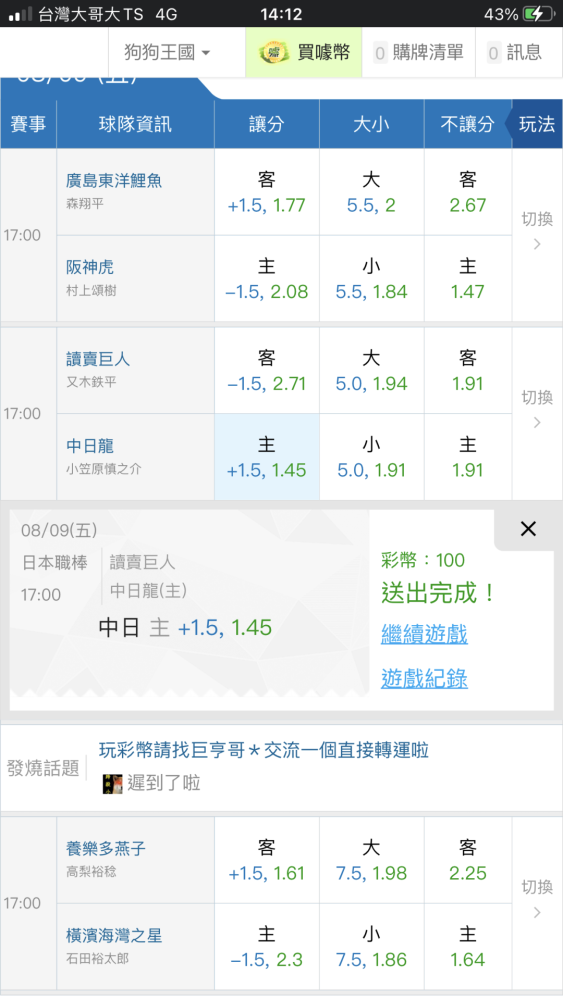Click the 買噓幣 coin icon
563x1000 pixels.
point(274,52)
